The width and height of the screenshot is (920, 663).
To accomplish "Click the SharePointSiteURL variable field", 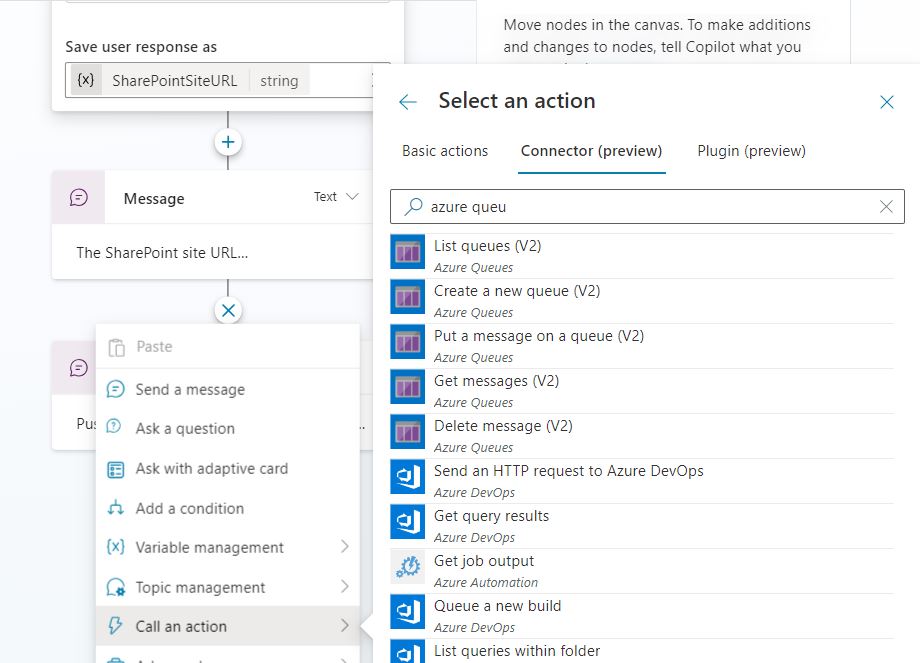I will point(220,80).
